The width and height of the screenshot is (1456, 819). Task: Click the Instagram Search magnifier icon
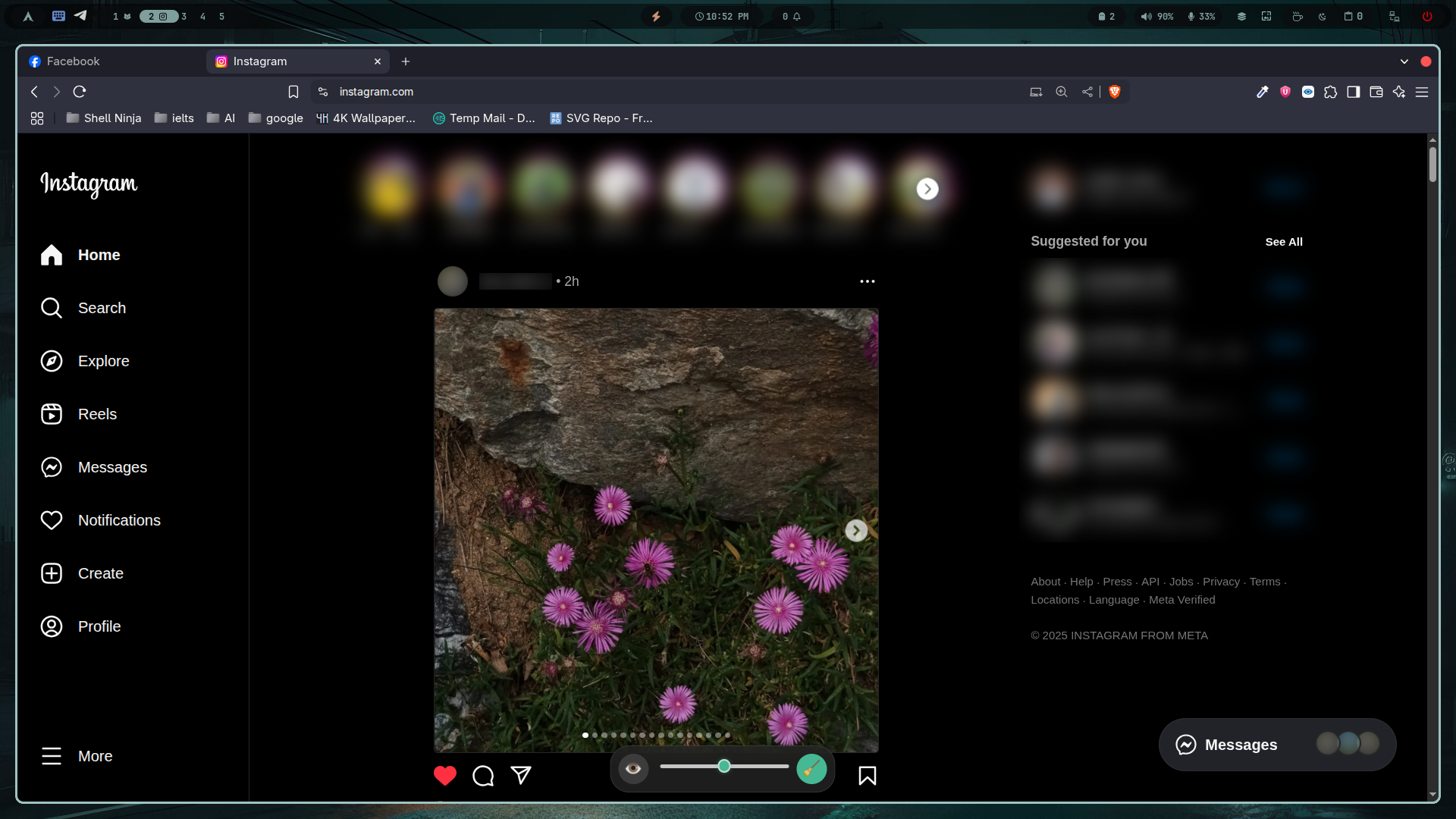(x=52, y=308)
